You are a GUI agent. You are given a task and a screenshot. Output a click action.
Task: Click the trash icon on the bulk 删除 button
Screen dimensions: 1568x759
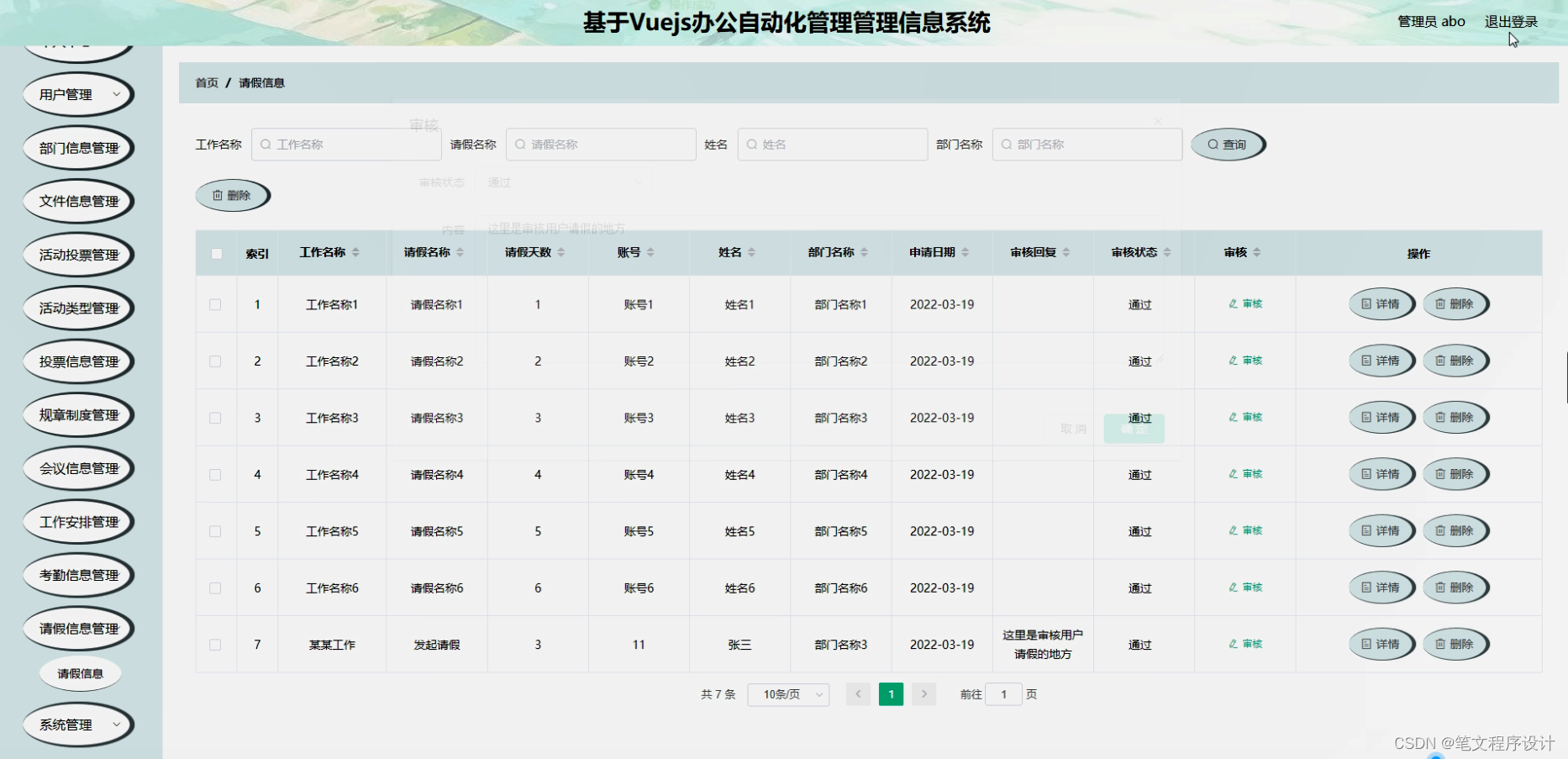217,195
